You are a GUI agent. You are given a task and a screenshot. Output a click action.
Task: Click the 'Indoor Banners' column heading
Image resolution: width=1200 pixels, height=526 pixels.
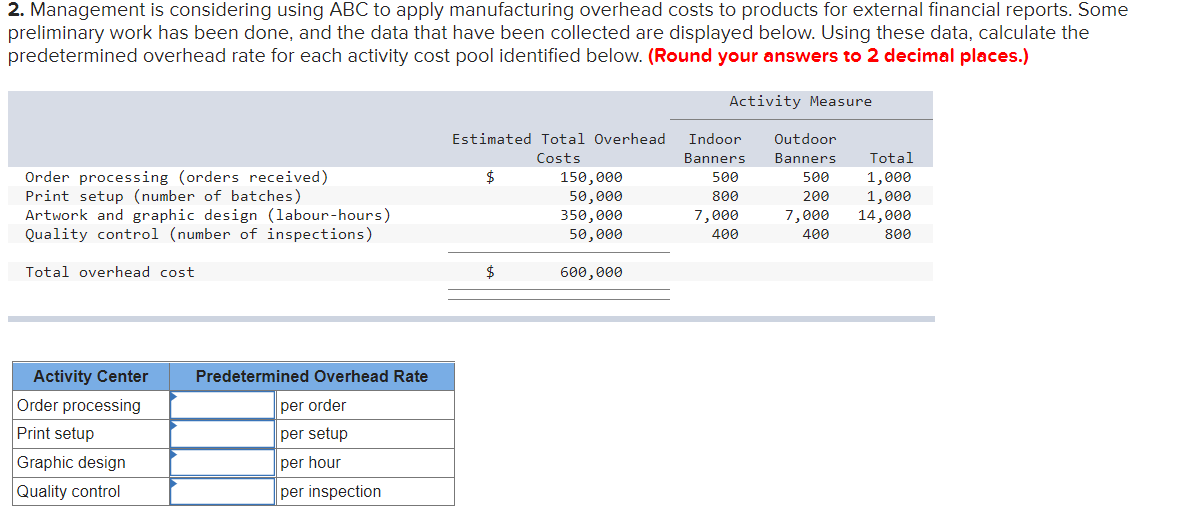[x=715, y=148]
